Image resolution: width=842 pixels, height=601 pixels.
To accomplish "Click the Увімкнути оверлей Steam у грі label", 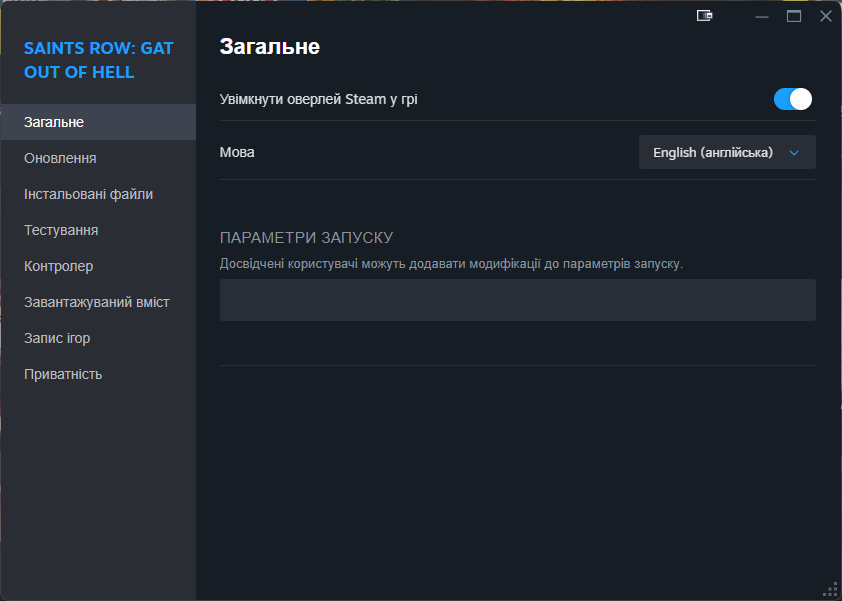I will [318, 99].
